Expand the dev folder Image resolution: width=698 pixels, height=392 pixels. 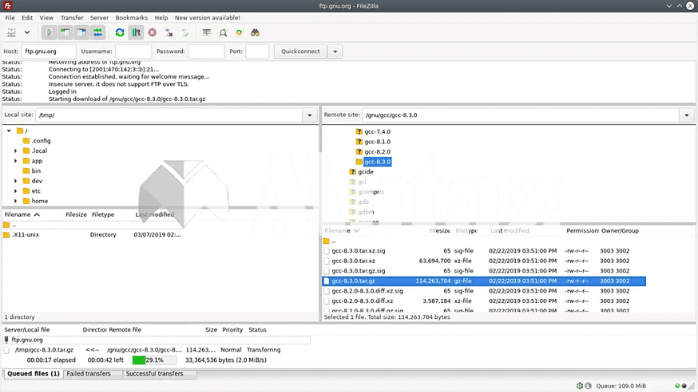(16, 181)
